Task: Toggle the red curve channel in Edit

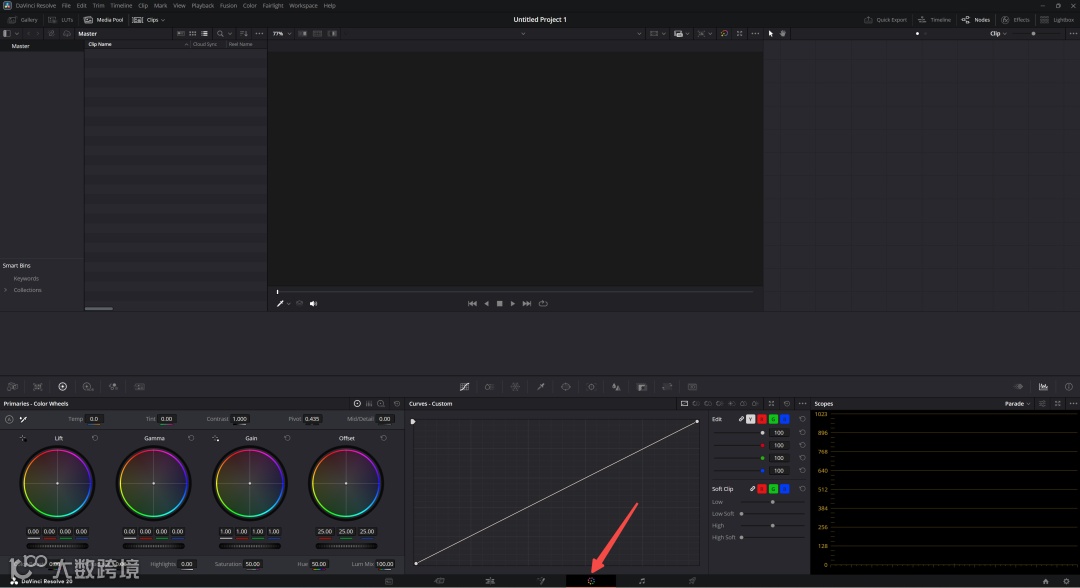Action: pyautogui.click(x=762, y=419)
